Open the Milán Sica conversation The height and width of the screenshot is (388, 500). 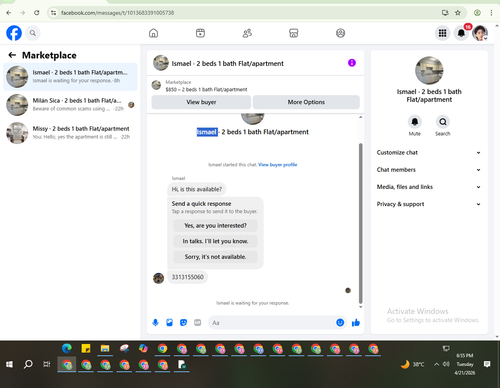pos(70,105)
